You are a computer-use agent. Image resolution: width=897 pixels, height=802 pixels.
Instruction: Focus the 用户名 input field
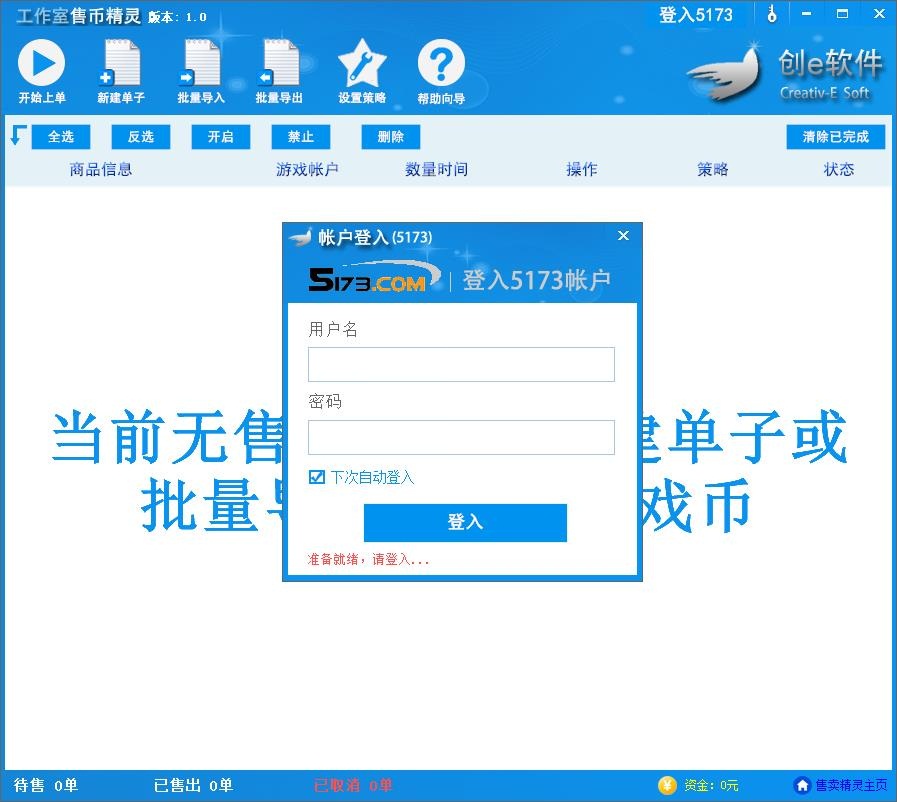pyautogui.click(x=461, y=364)
